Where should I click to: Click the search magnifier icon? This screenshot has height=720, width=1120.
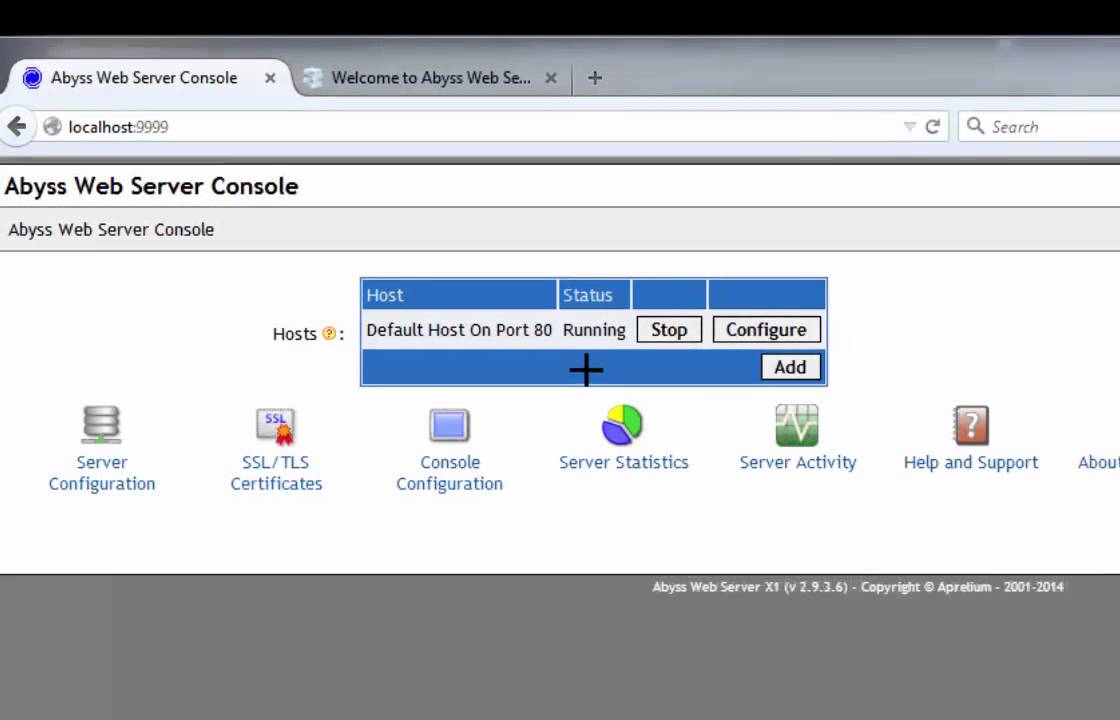pos(975,126)
